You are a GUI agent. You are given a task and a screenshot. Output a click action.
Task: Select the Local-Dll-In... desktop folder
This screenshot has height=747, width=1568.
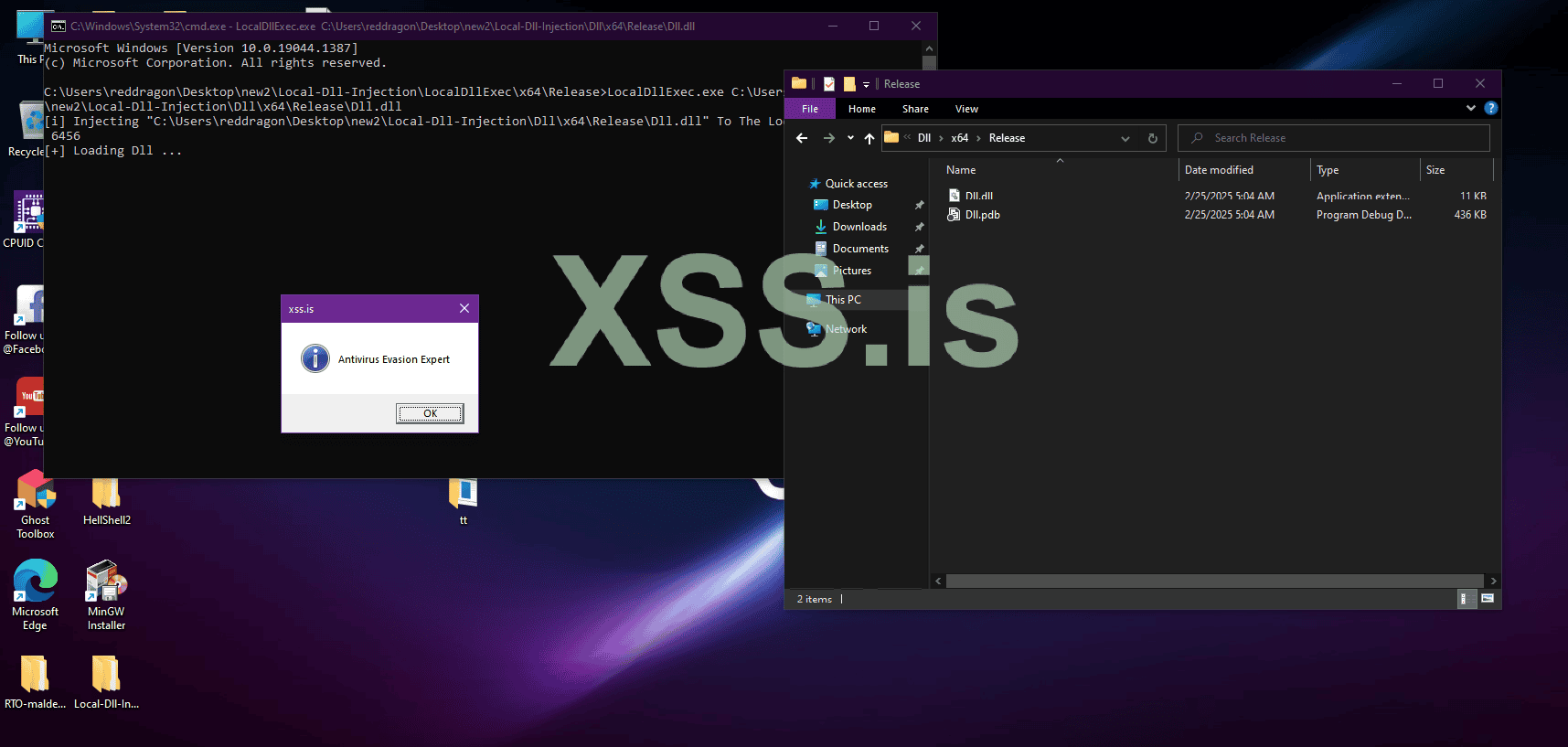tap(106, 682)
